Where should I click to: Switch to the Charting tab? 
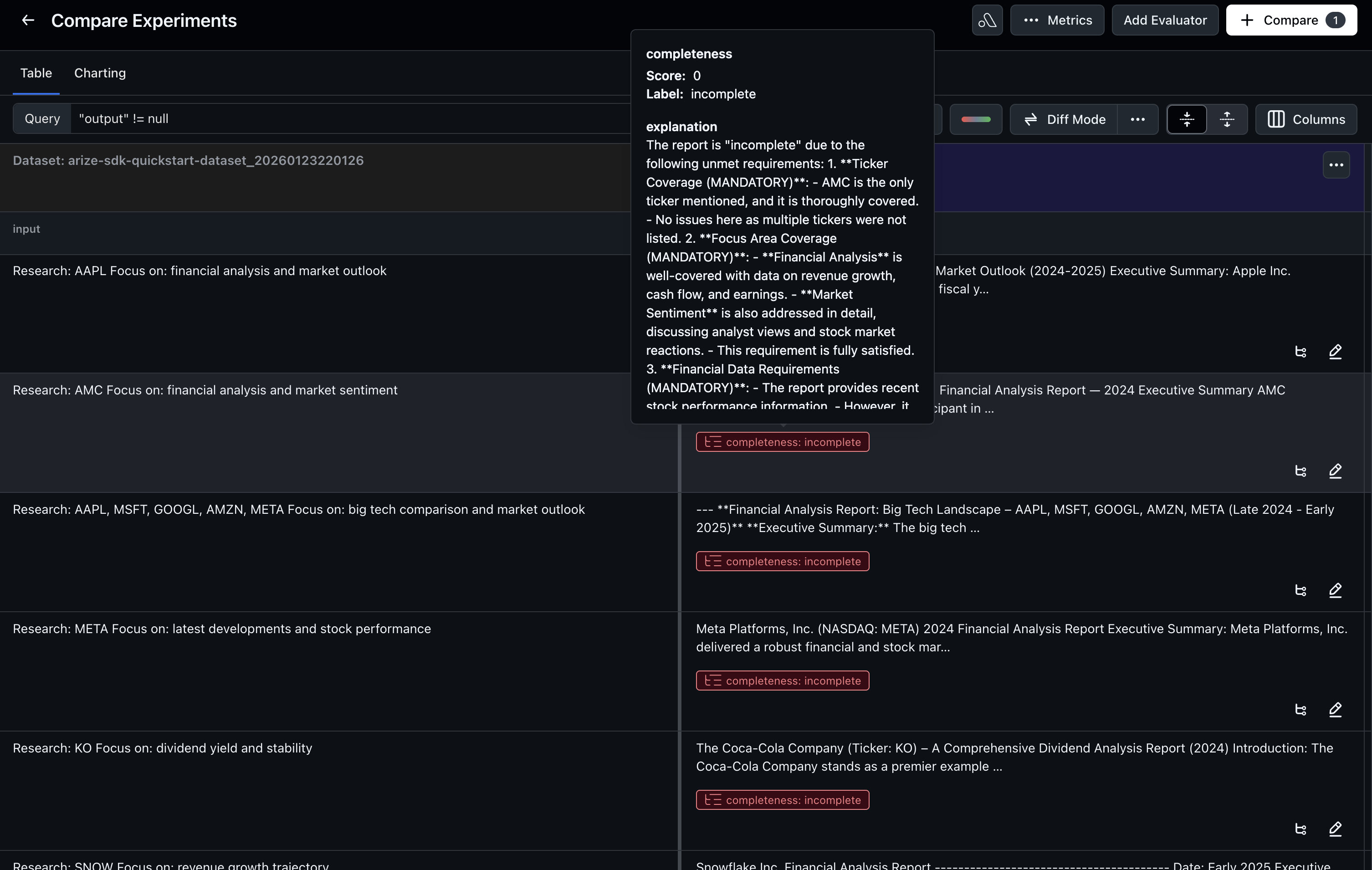tap(100, 73)
